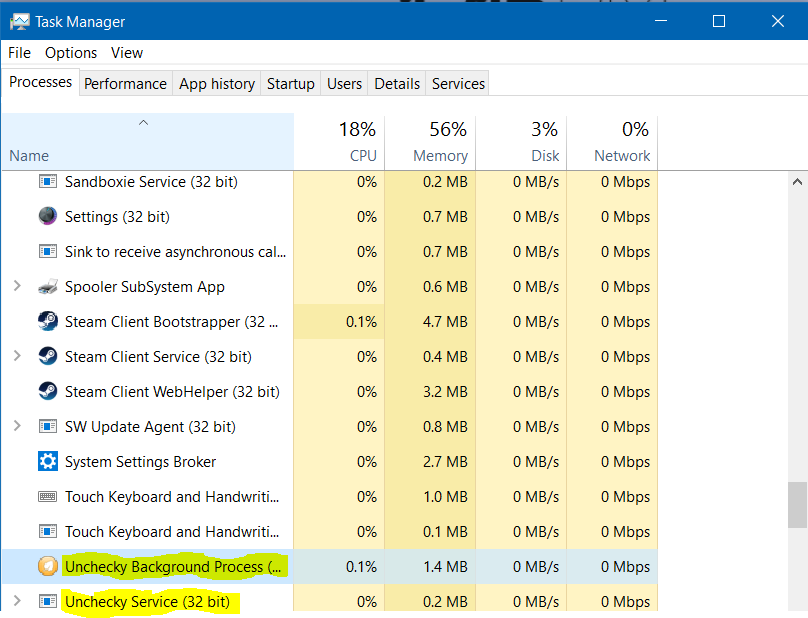Click the System Settings Broker gear icon
The width and height of the screenshot is (808, 618).
(48, 461)
